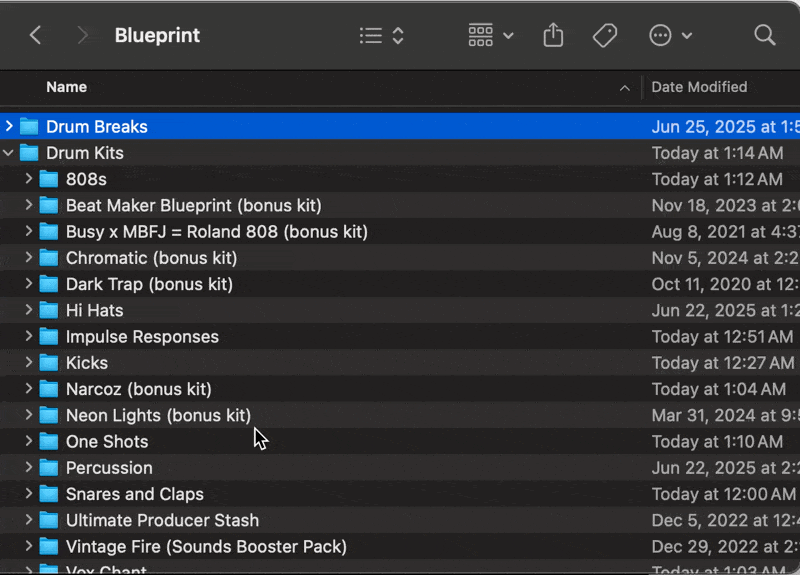This screenshot has width=800, height=575.
Task: Expand the Hi Hats folder
Action: point(29,311)
